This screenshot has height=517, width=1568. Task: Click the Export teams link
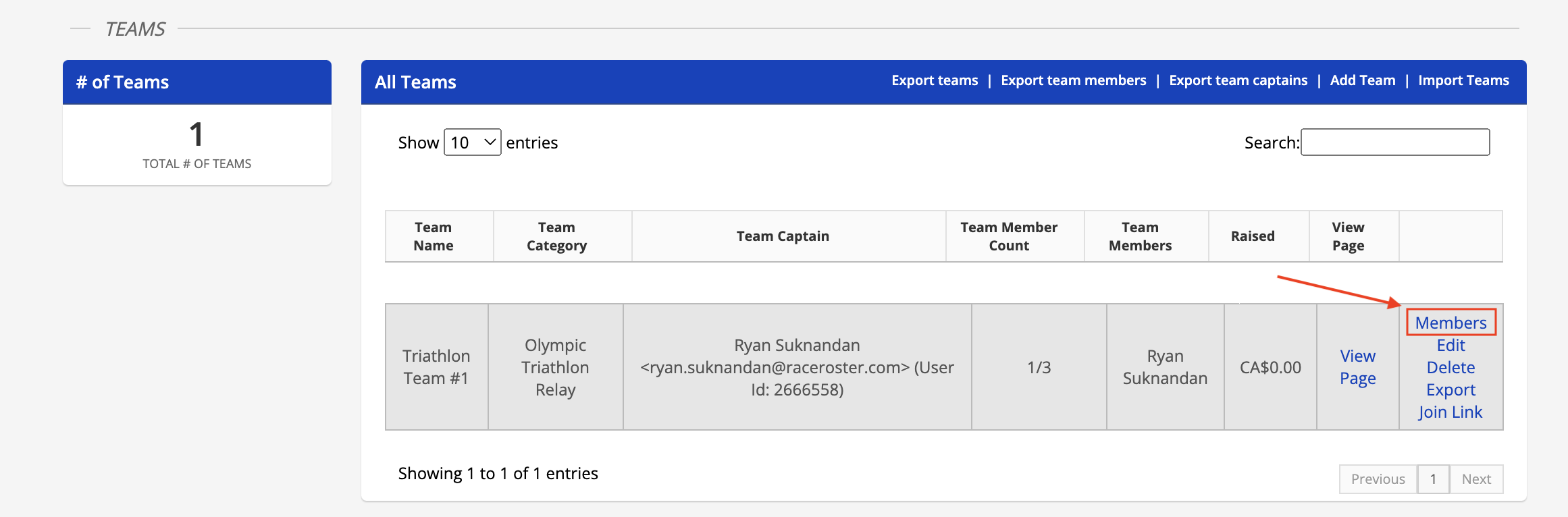click(x=935, y=80)
